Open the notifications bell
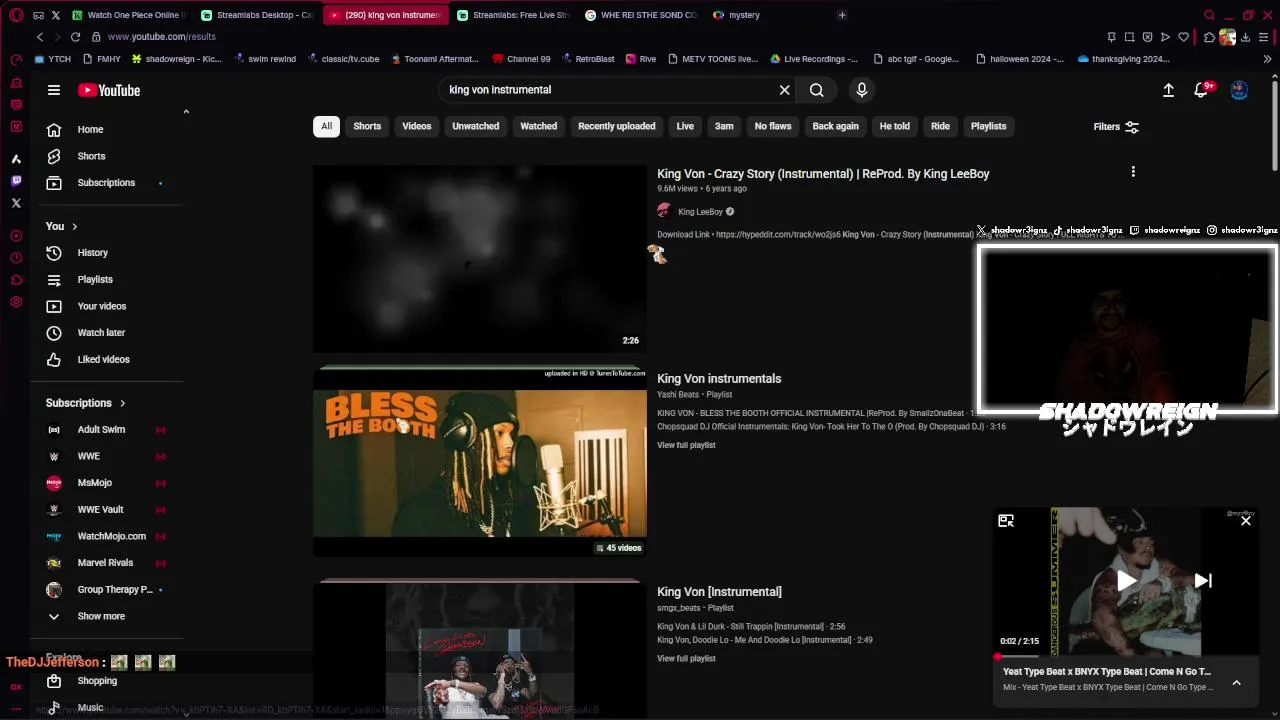Screen dimensions: 1280x720 [1202, 90]
